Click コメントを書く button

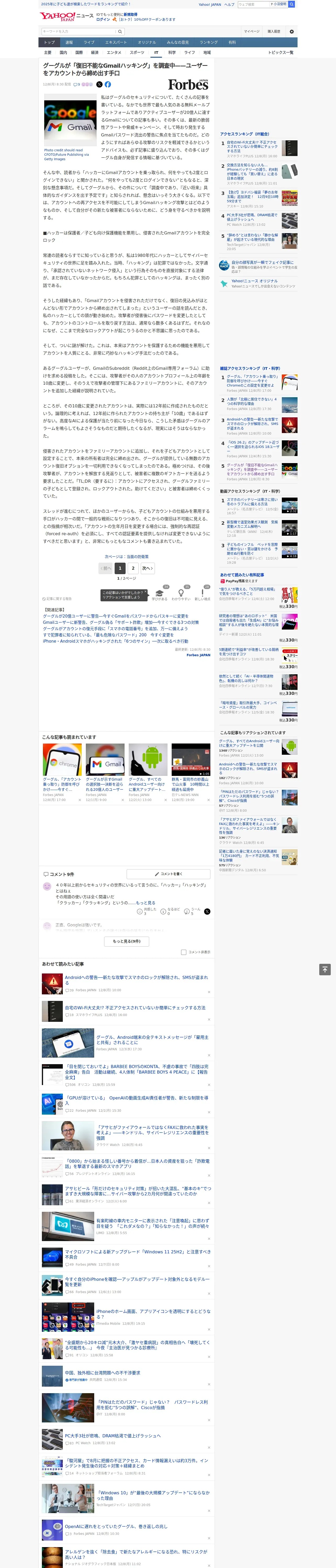click(x=168, y=874)
